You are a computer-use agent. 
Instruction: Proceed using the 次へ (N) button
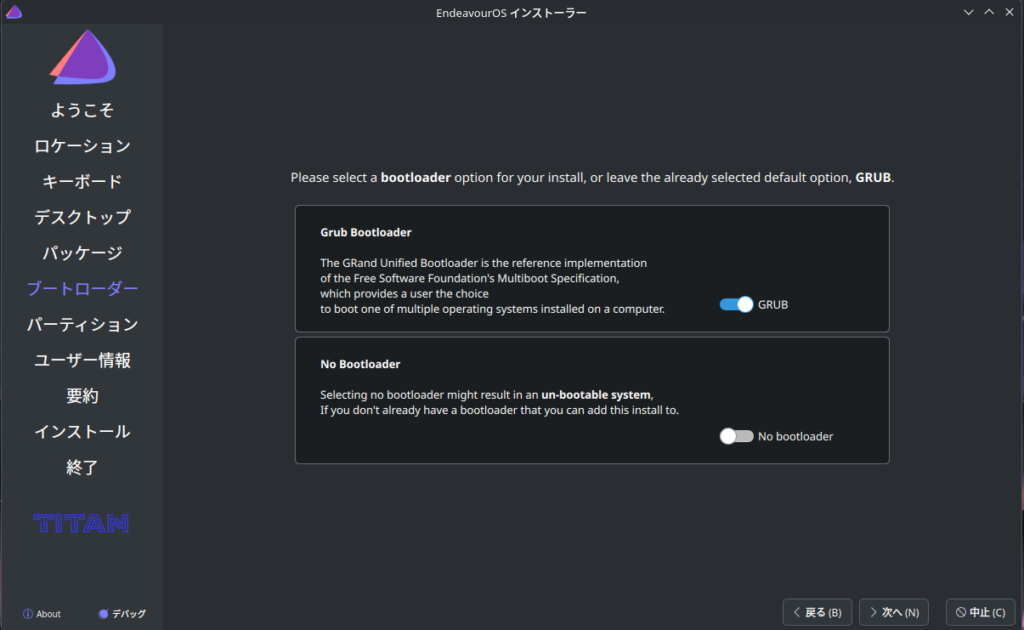pos(894,612)
